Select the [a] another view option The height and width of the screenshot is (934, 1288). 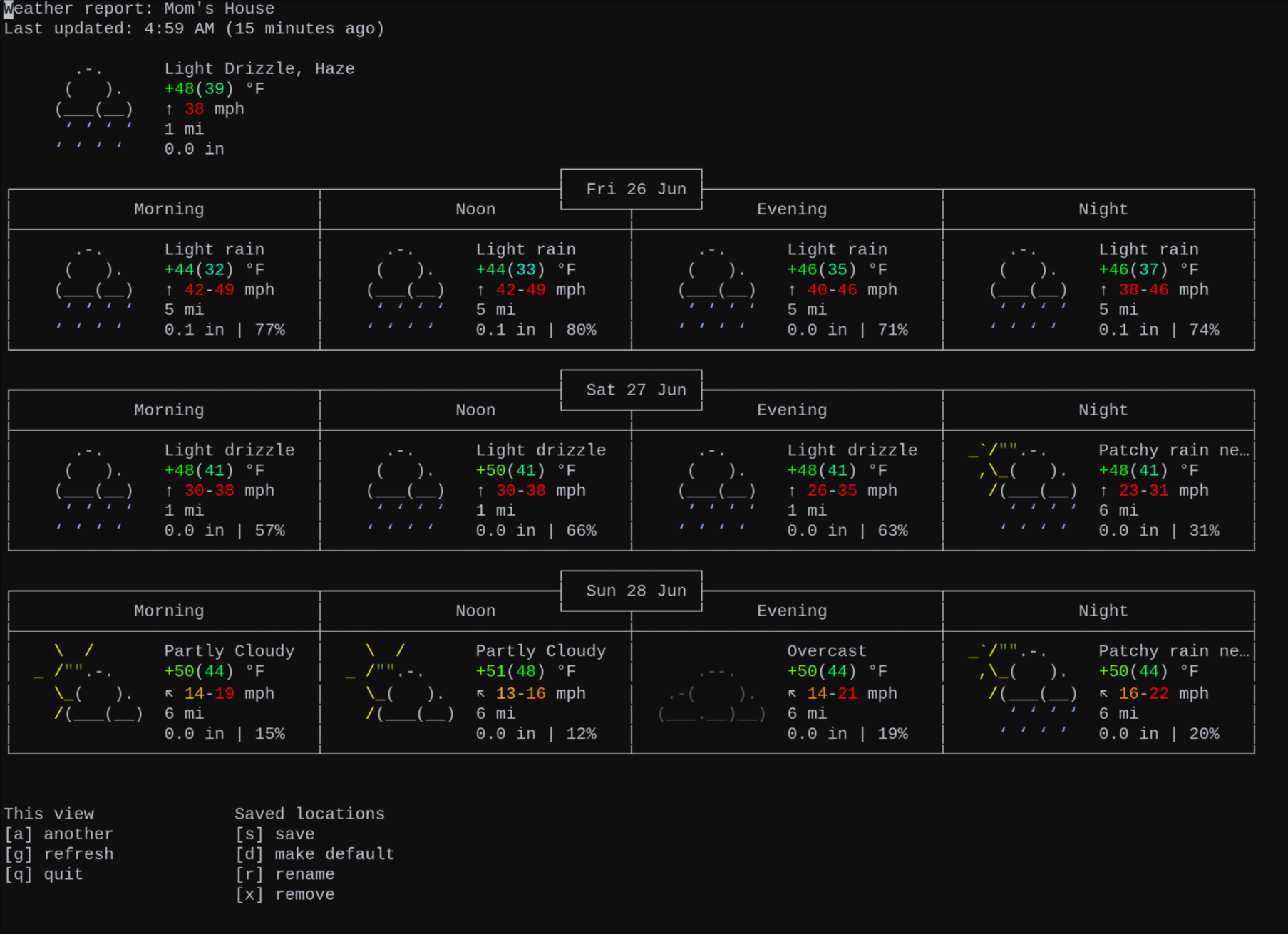coord(58,834)
